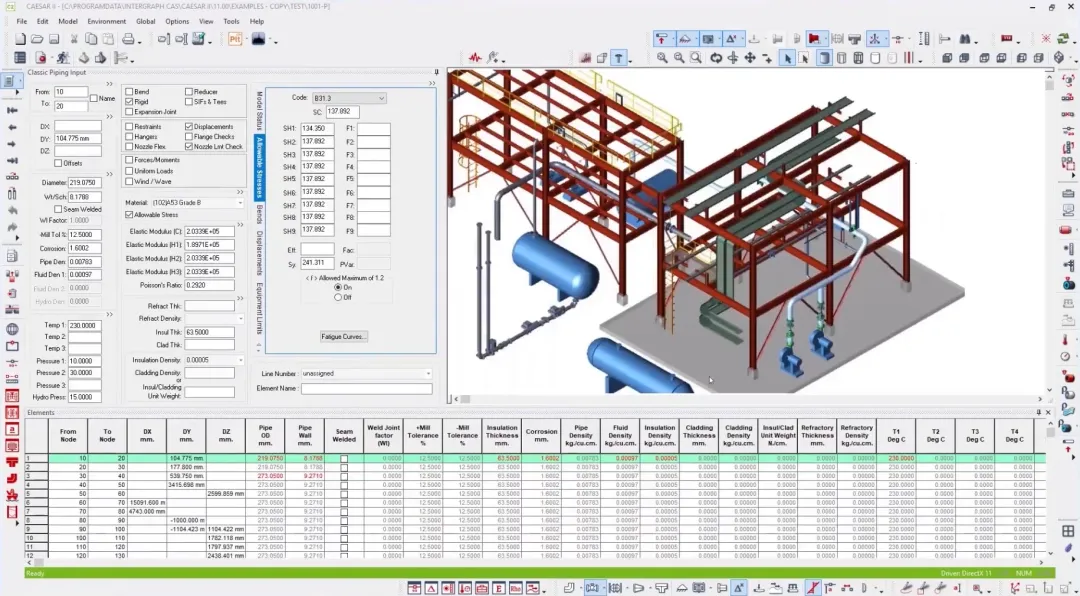Open the Tools menu
The height and width of the screenshot is (596, 1080).
coord(231,21)
